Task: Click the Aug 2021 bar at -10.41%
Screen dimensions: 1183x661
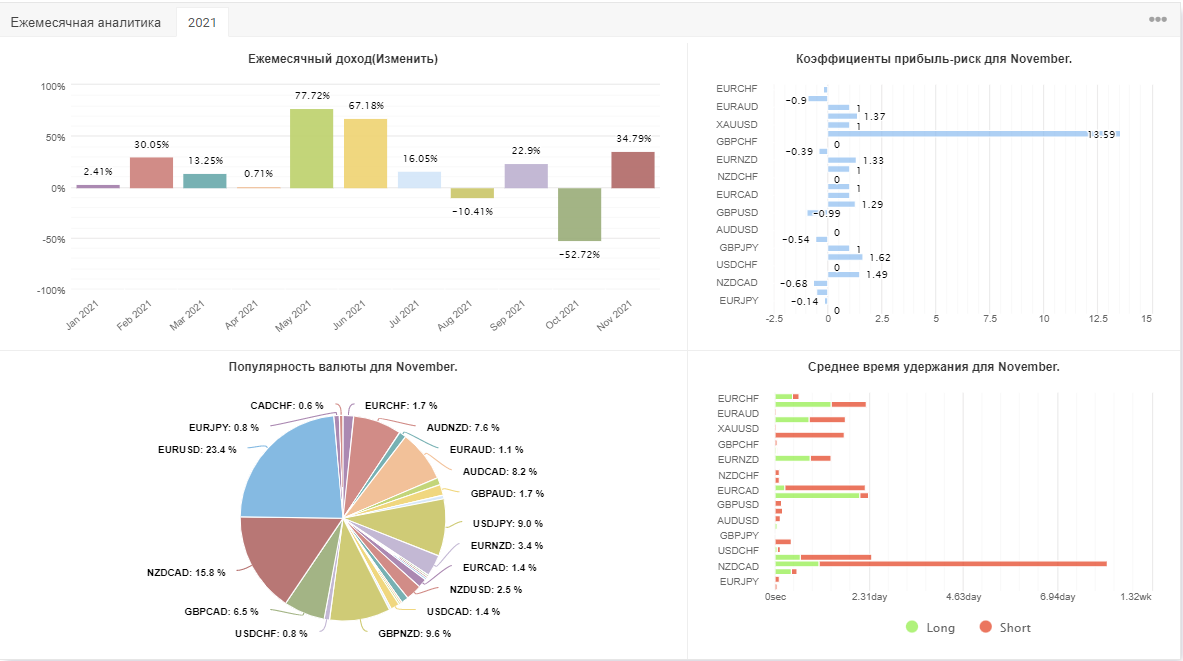Action: click(x=472, y=193)
